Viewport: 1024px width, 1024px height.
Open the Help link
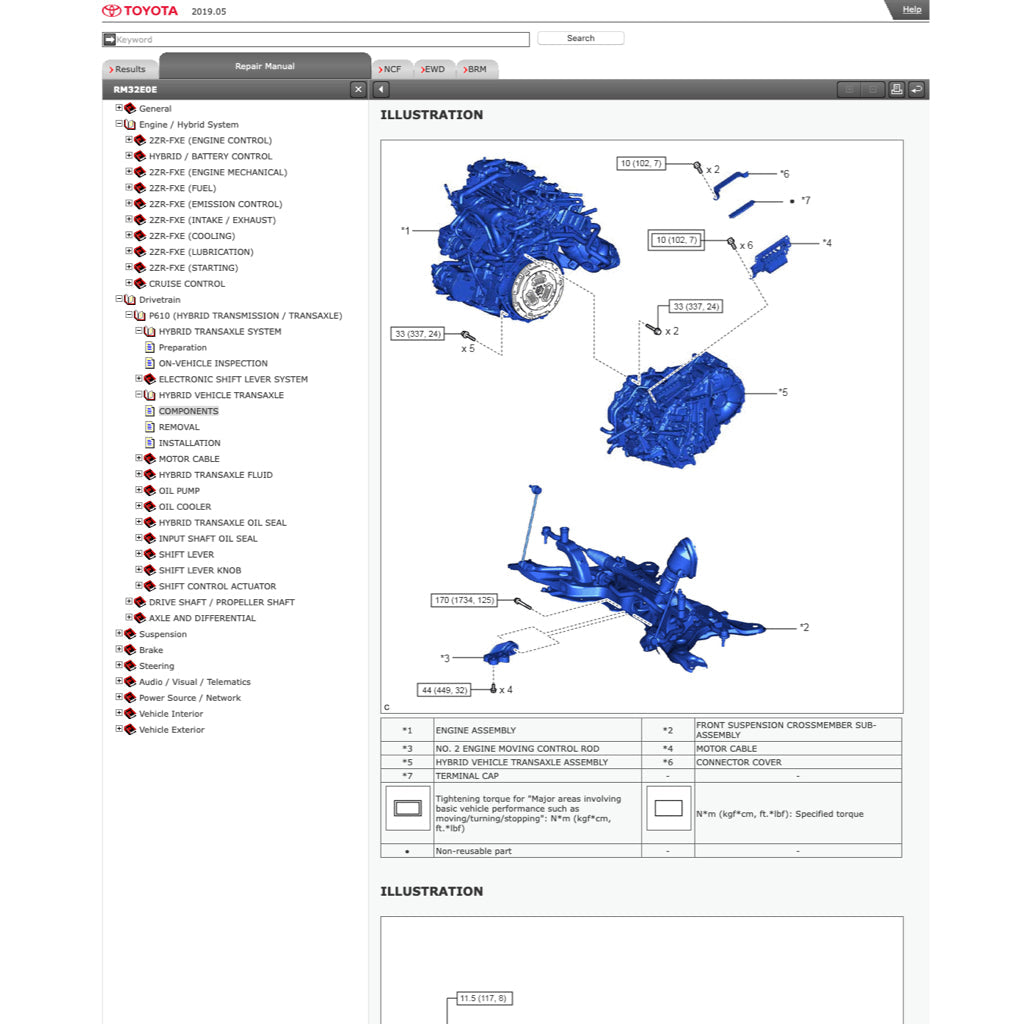click(911, 9)
